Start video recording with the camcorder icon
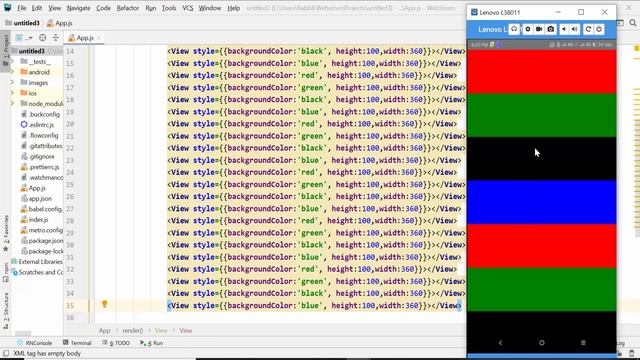Viewport: 640px width, 360px height. coord(539,29)
